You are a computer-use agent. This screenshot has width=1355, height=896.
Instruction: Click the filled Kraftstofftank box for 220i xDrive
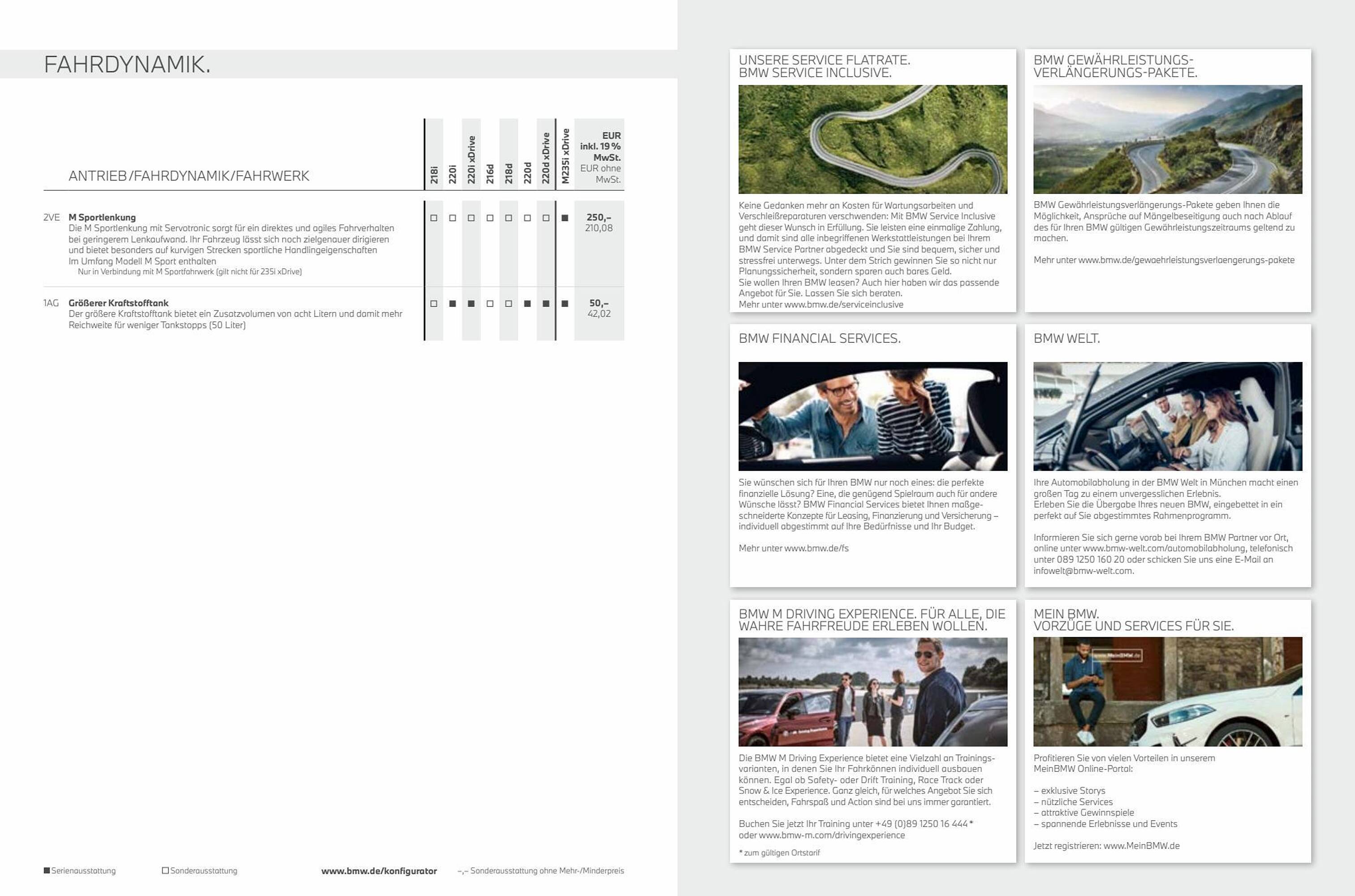pos(471,303)
